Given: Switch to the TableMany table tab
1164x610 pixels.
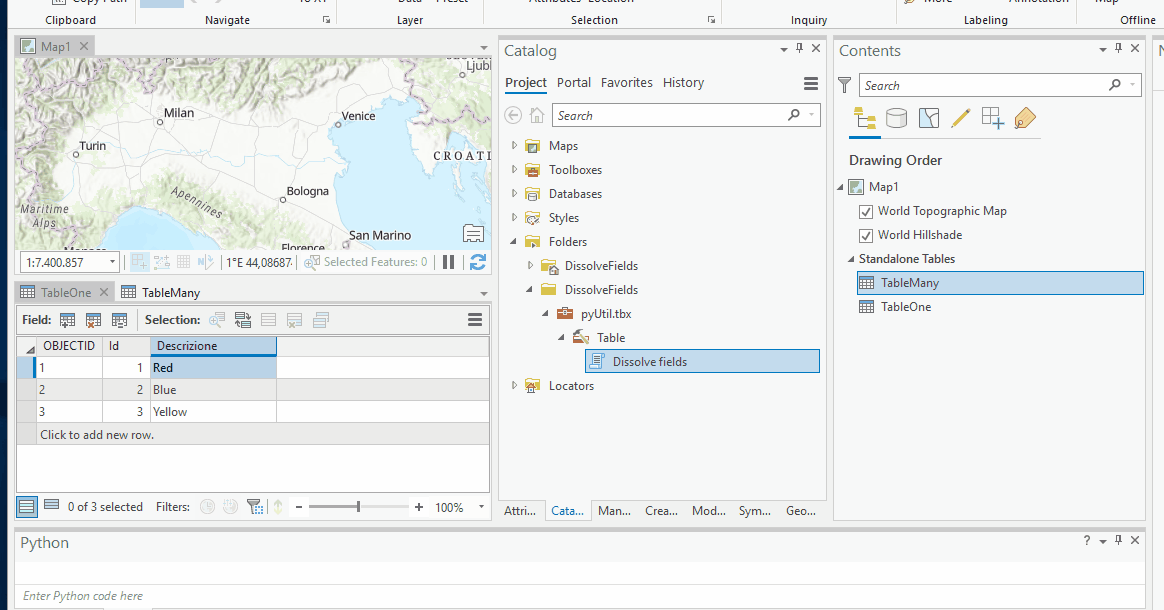Looking at the screenshot, I should tap(170, 292).
